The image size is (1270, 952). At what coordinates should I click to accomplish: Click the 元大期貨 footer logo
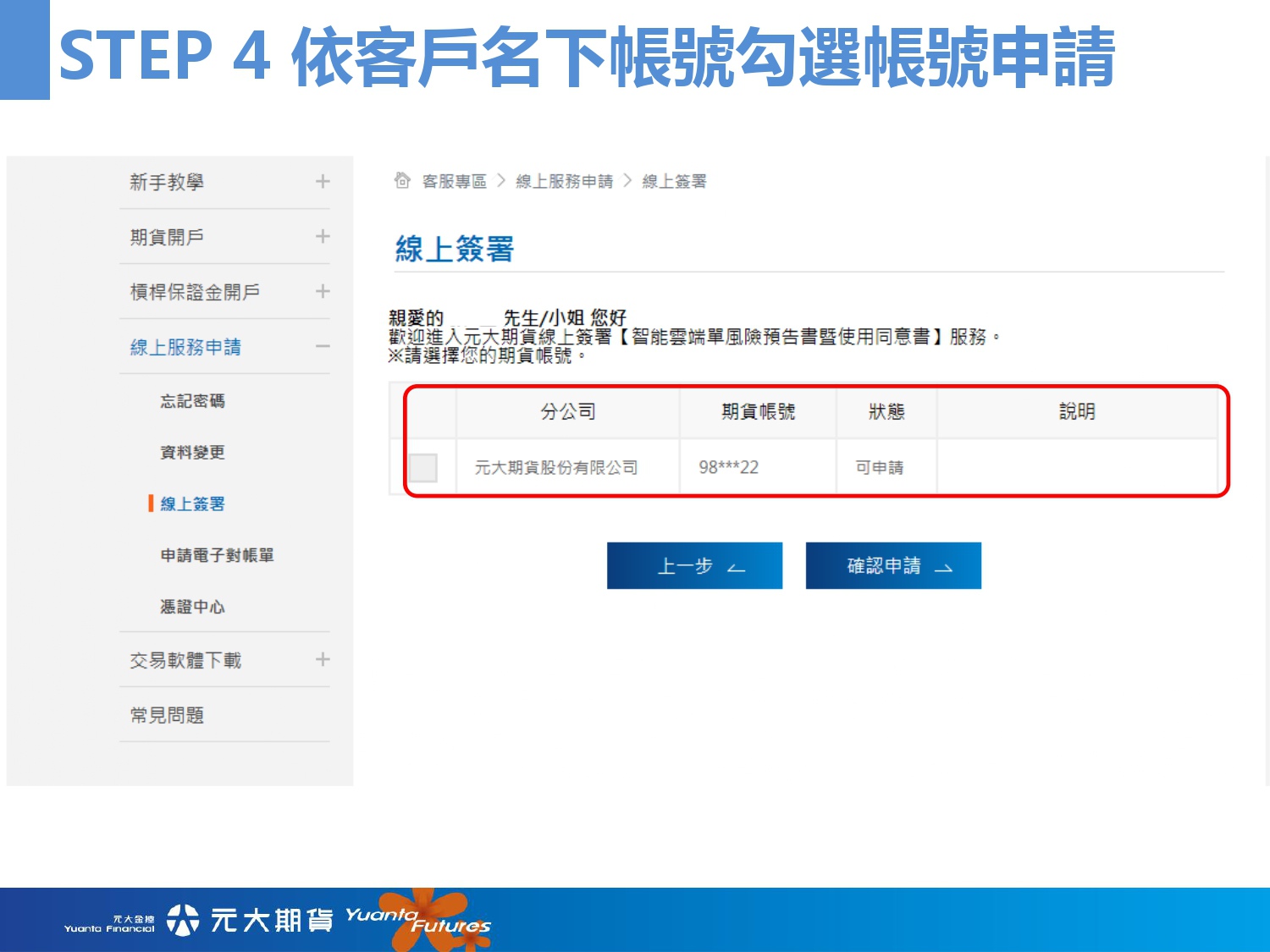(x=250, y=920)
